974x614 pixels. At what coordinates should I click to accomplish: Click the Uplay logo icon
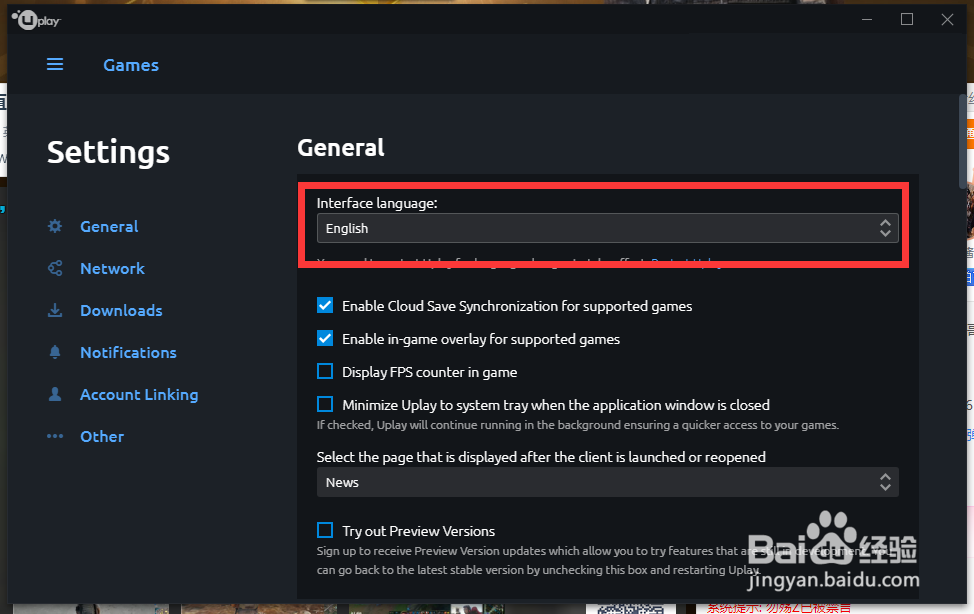(36, 20)
